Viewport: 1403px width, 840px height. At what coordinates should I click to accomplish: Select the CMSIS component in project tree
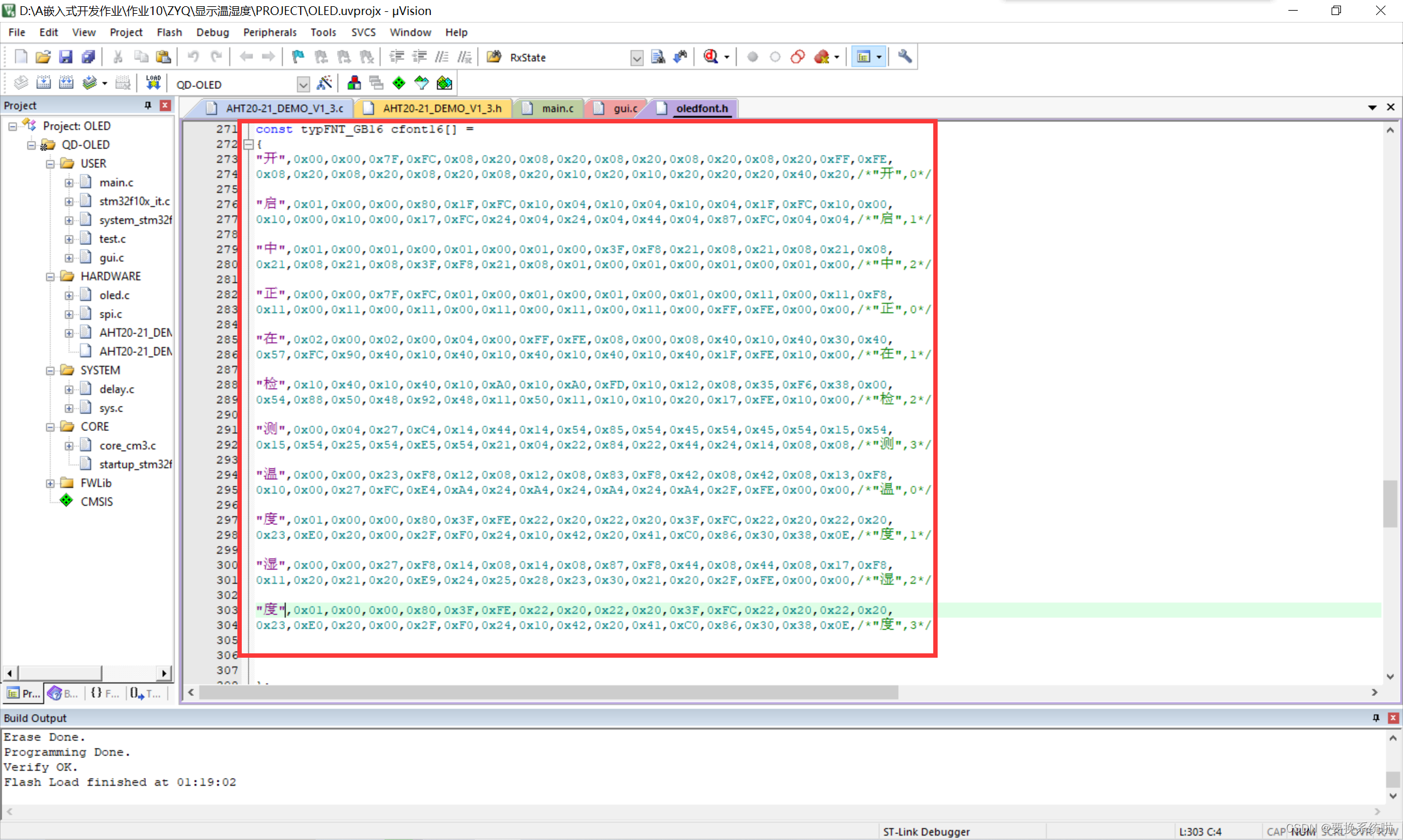coord(96,502)
